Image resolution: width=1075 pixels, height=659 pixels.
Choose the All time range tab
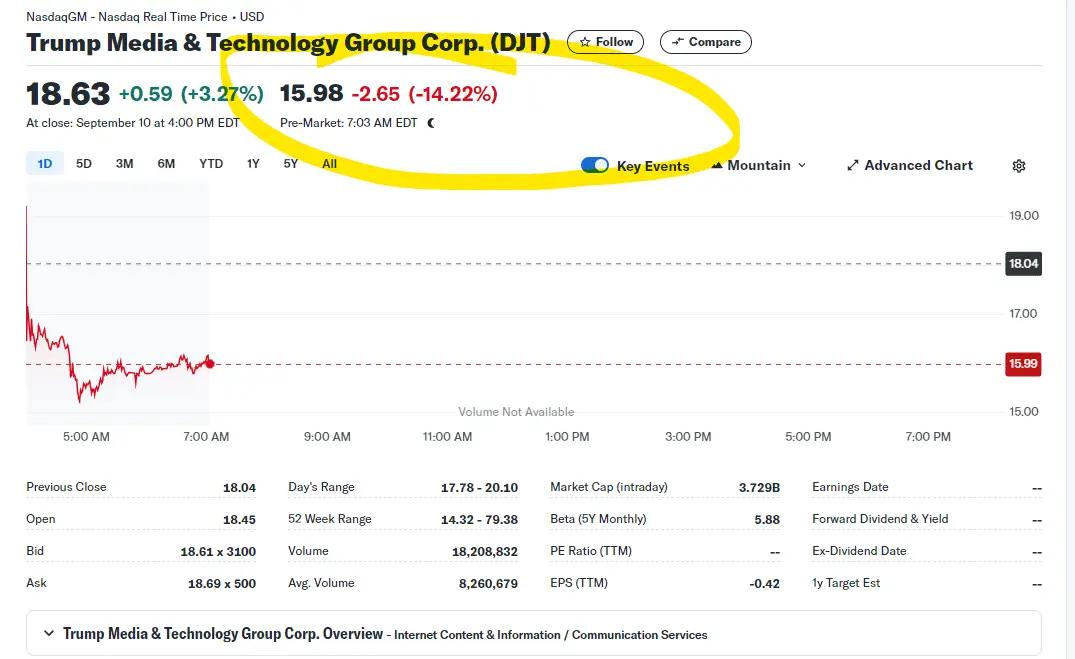[x=330, y=163]
